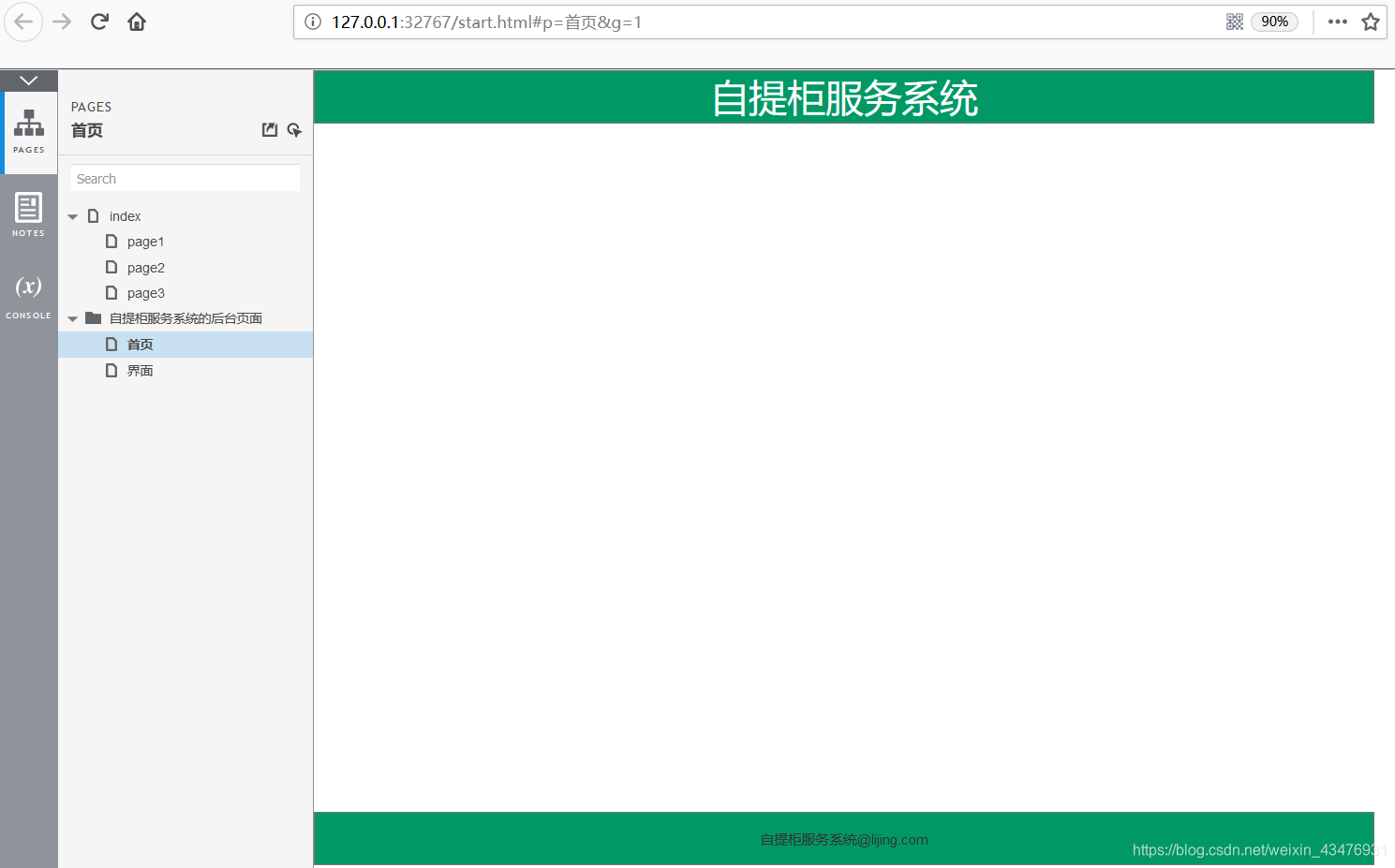Collapse the index page tree node
This screenshot has width=1395, height=868.
click(73, 216)
